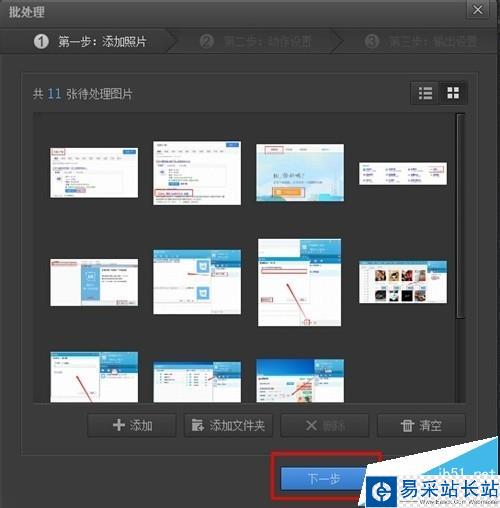Select thumbnail showing photo avatar grid
Screen dimensions: 500x508
(x=403, y=282)
